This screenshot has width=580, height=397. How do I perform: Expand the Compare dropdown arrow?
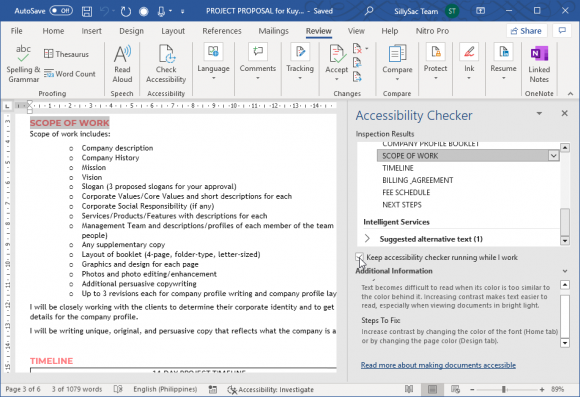(x=397, y=79)
